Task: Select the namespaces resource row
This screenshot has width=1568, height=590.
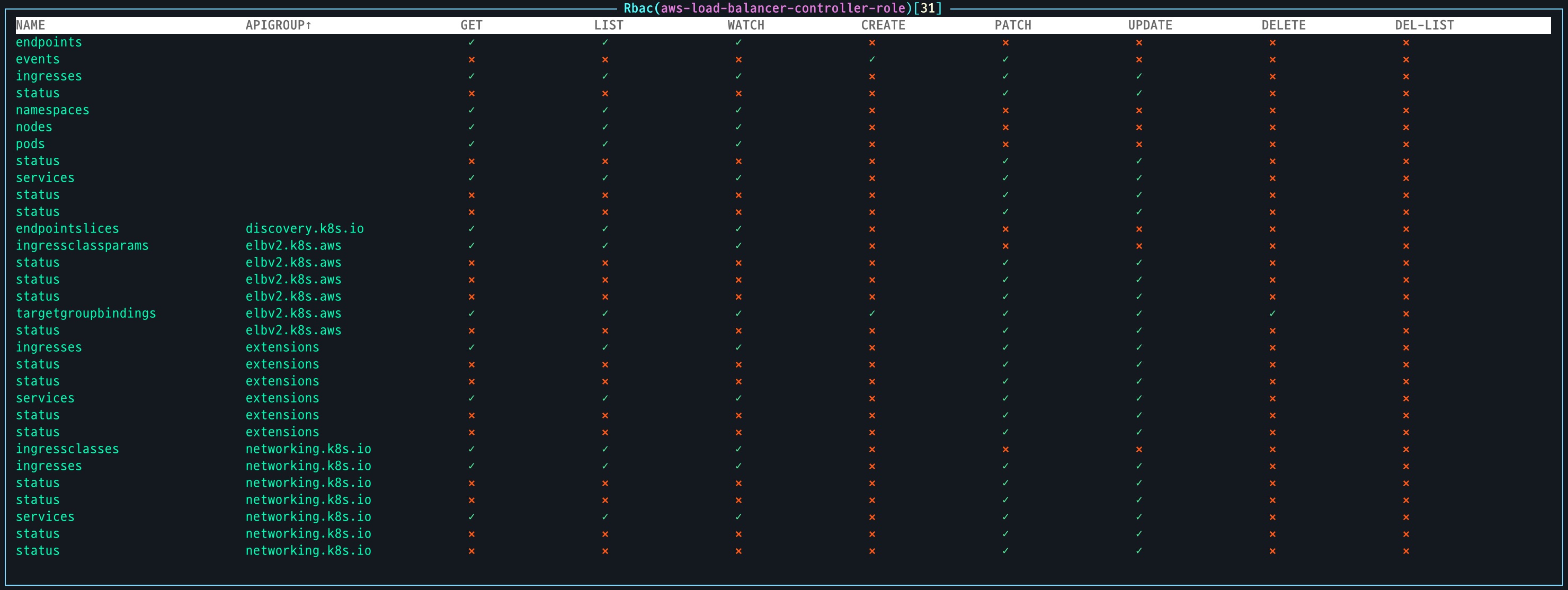Action: point(52,110)
